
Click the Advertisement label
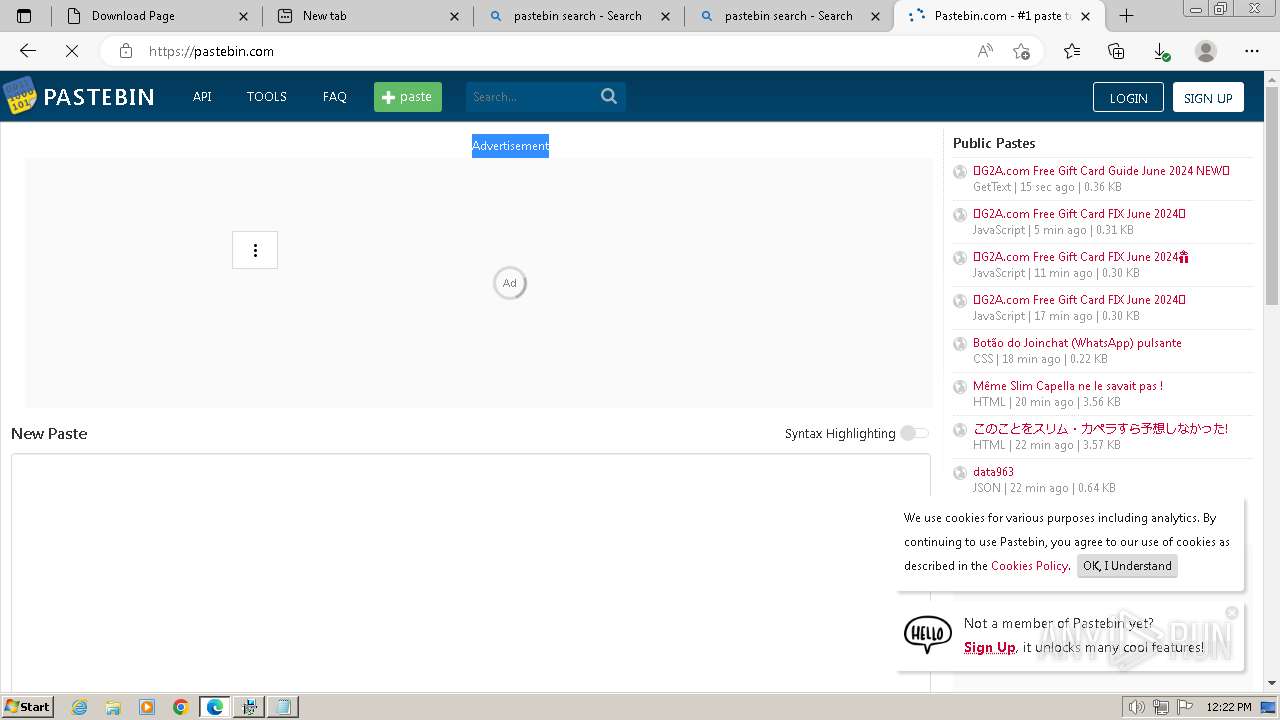click(x=510, y=146)
